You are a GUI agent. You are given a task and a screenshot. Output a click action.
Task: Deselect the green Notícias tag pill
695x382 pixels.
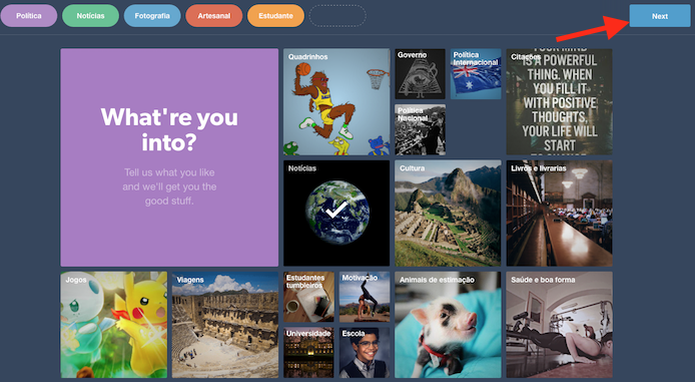pyautogui.click(x=90, y=16)
